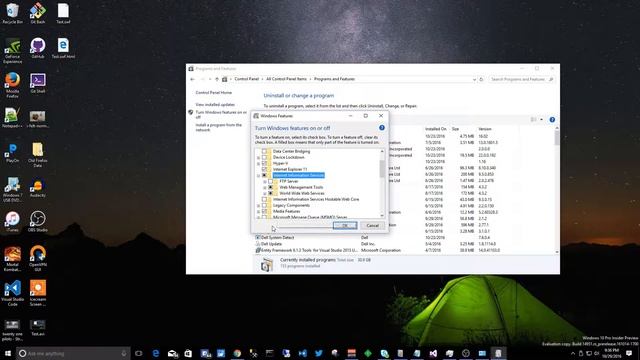Open Microsoft Edge from the taskbar
This screenshot has width=640, height=360.
click(156, 353)
